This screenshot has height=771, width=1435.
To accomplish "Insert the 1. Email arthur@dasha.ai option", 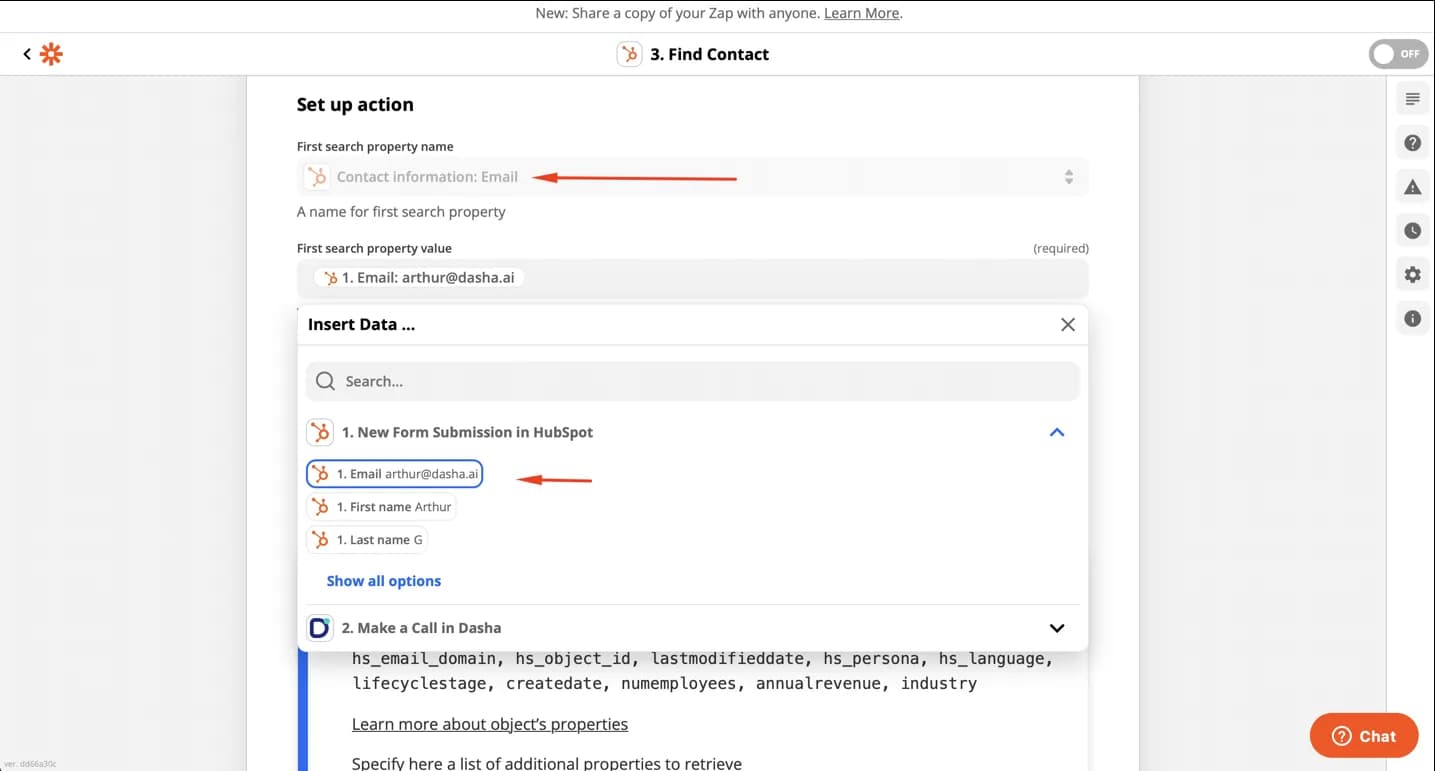I will (394, 474).
